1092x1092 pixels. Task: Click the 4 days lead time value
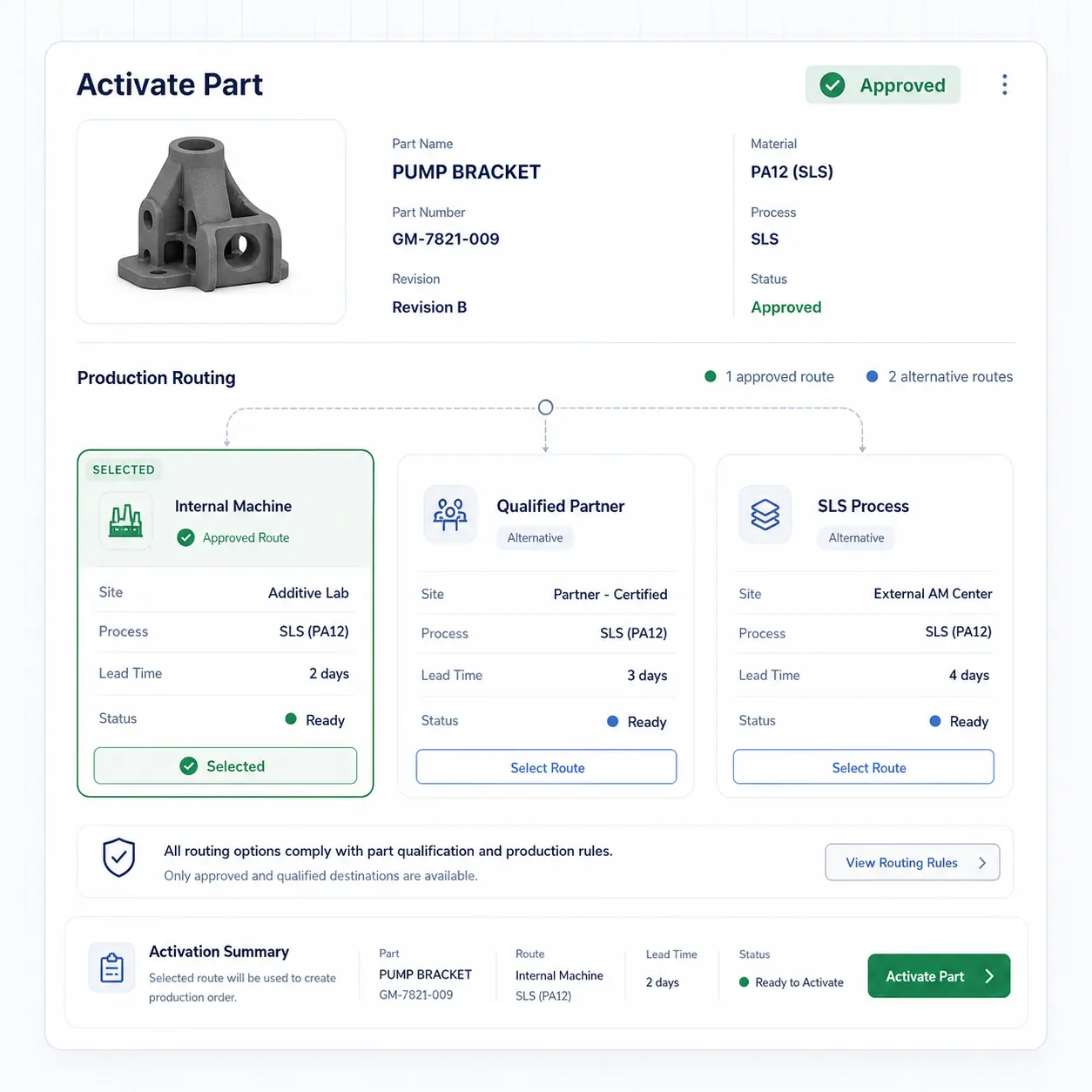point(969,676)
